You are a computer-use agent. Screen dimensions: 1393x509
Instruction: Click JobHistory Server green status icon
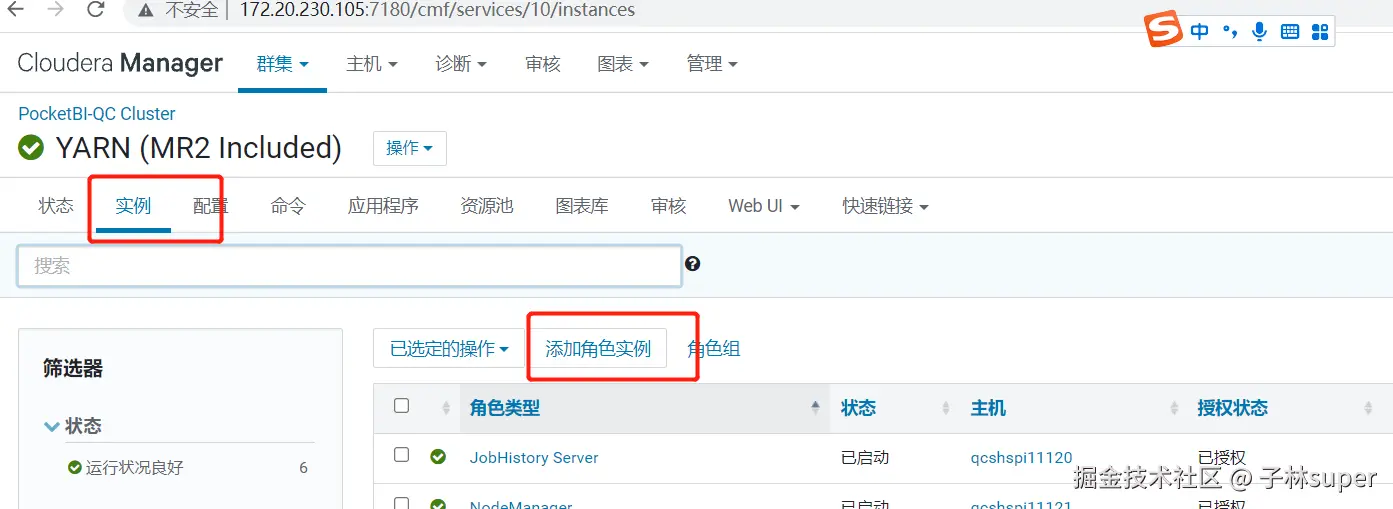click(x=438, y=457)
